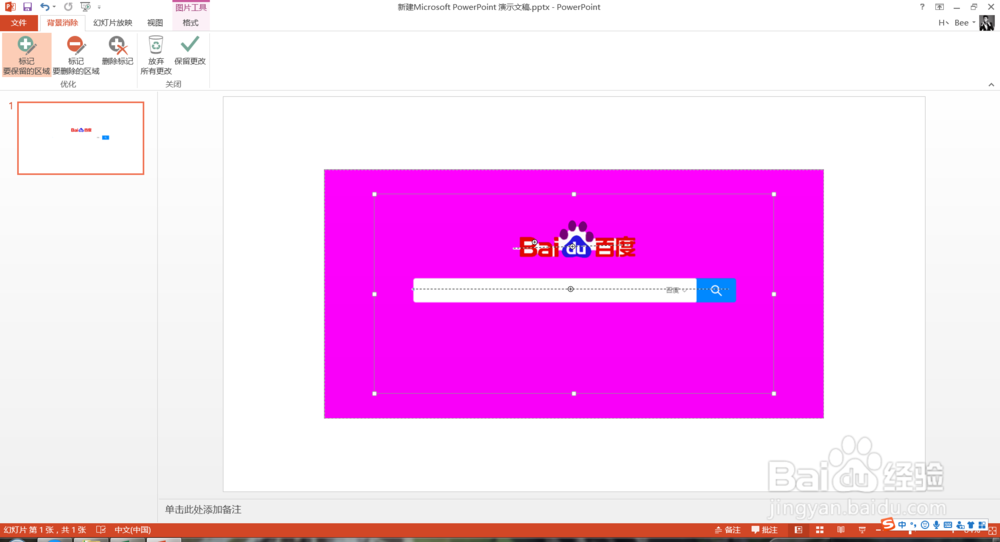Open the Sogou skin (shirt) icon

click(x=971, y=525)
